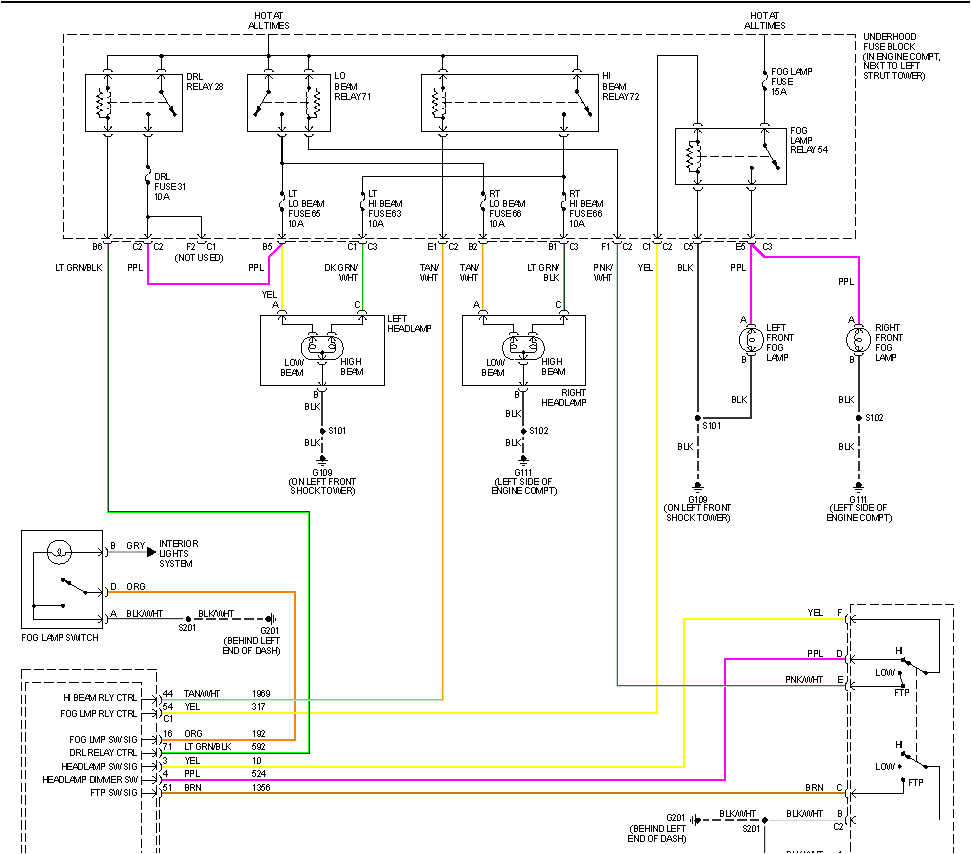Click the FTP SW SIG label
Viewport: 971px width, 854px height.
click(x=113, y=791)
